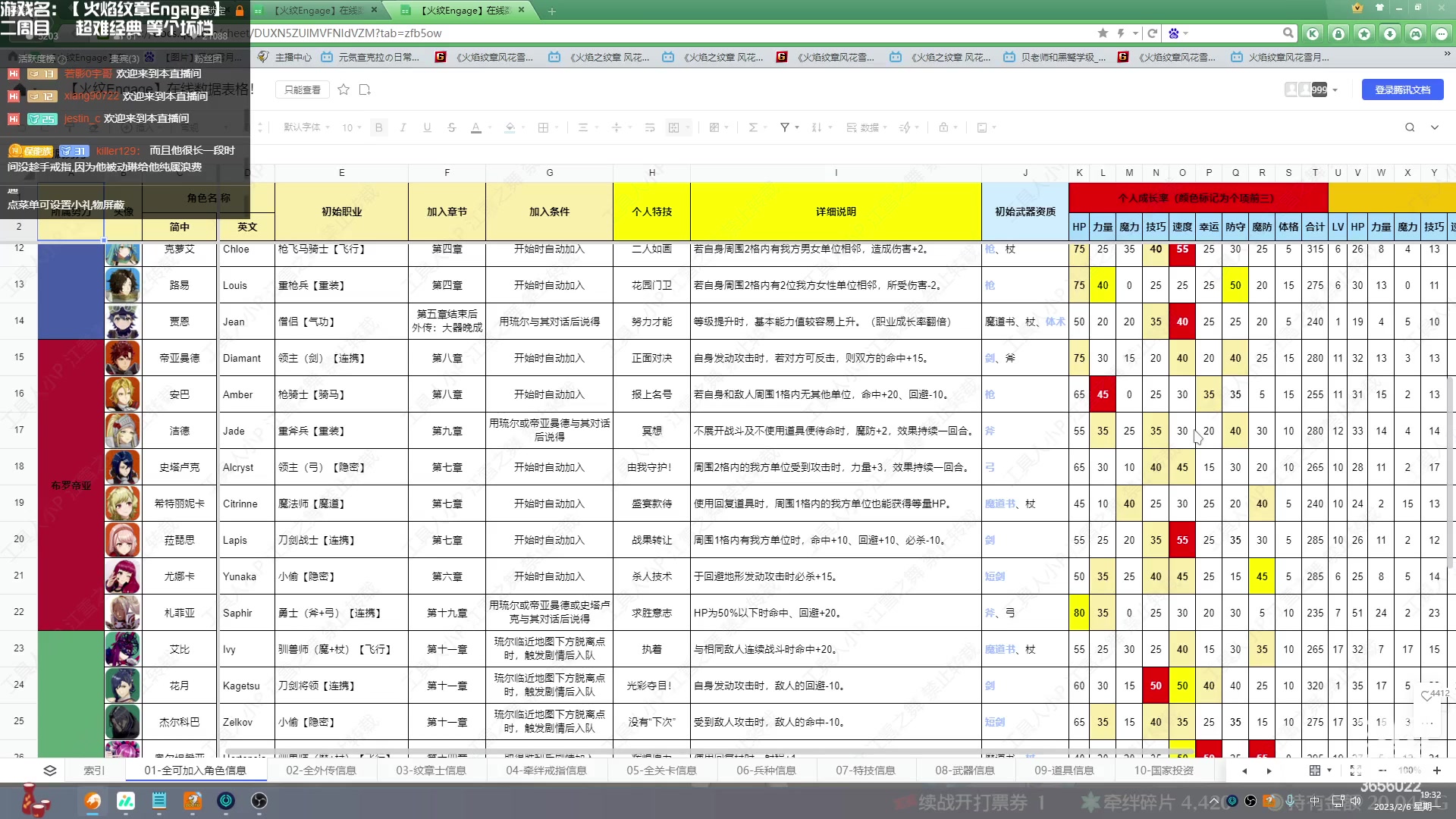Switch to sheet tab 09-道具信息

1064,770
